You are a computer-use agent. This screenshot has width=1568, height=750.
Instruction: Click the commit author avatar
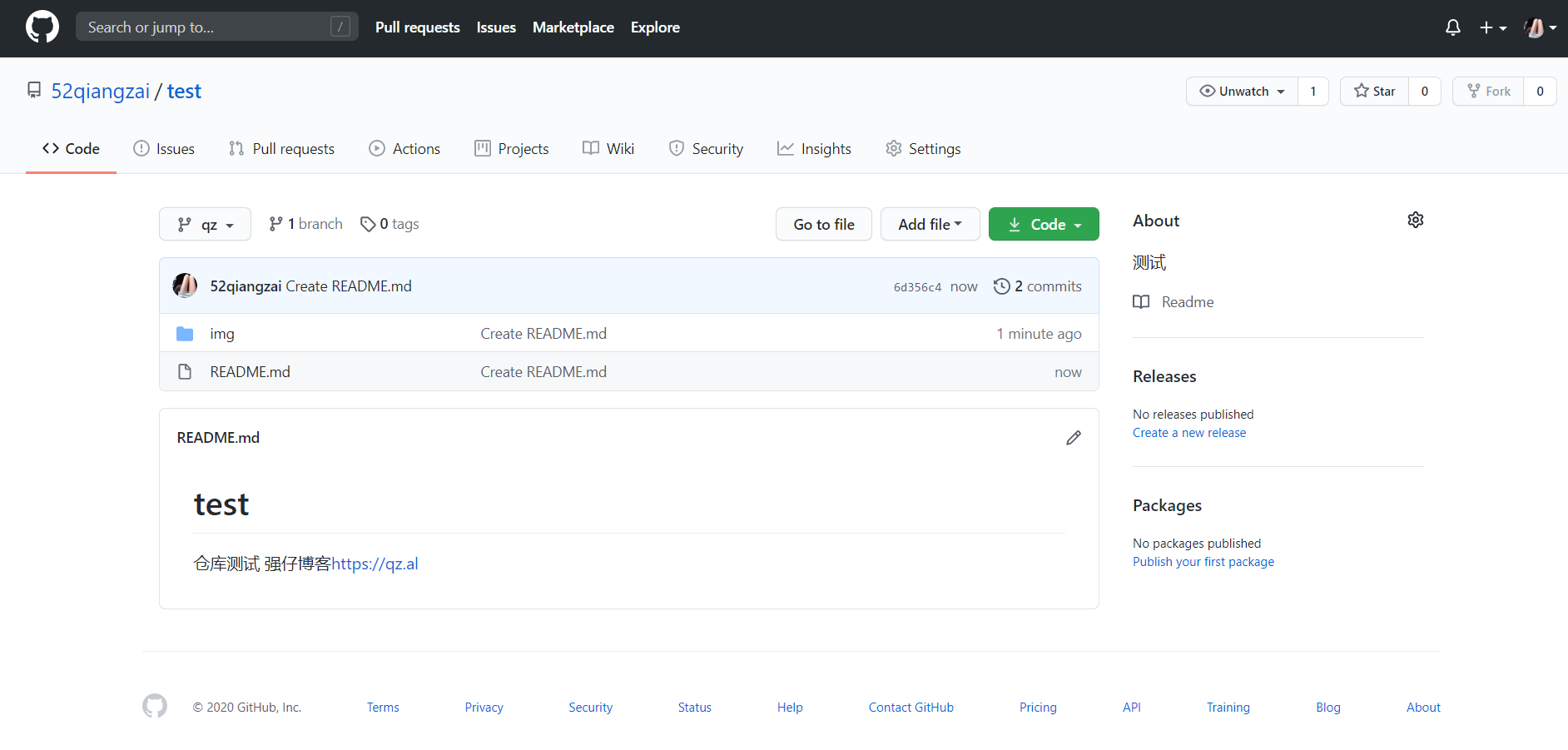click(x=185, y=286)
